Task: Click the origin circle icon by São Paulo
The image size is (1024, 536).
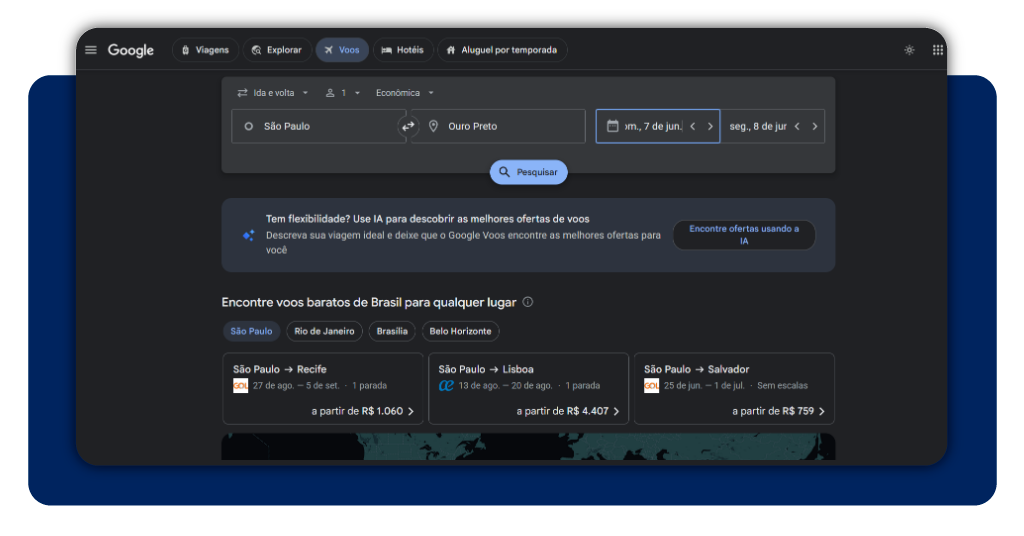Action: click(248, 127)
